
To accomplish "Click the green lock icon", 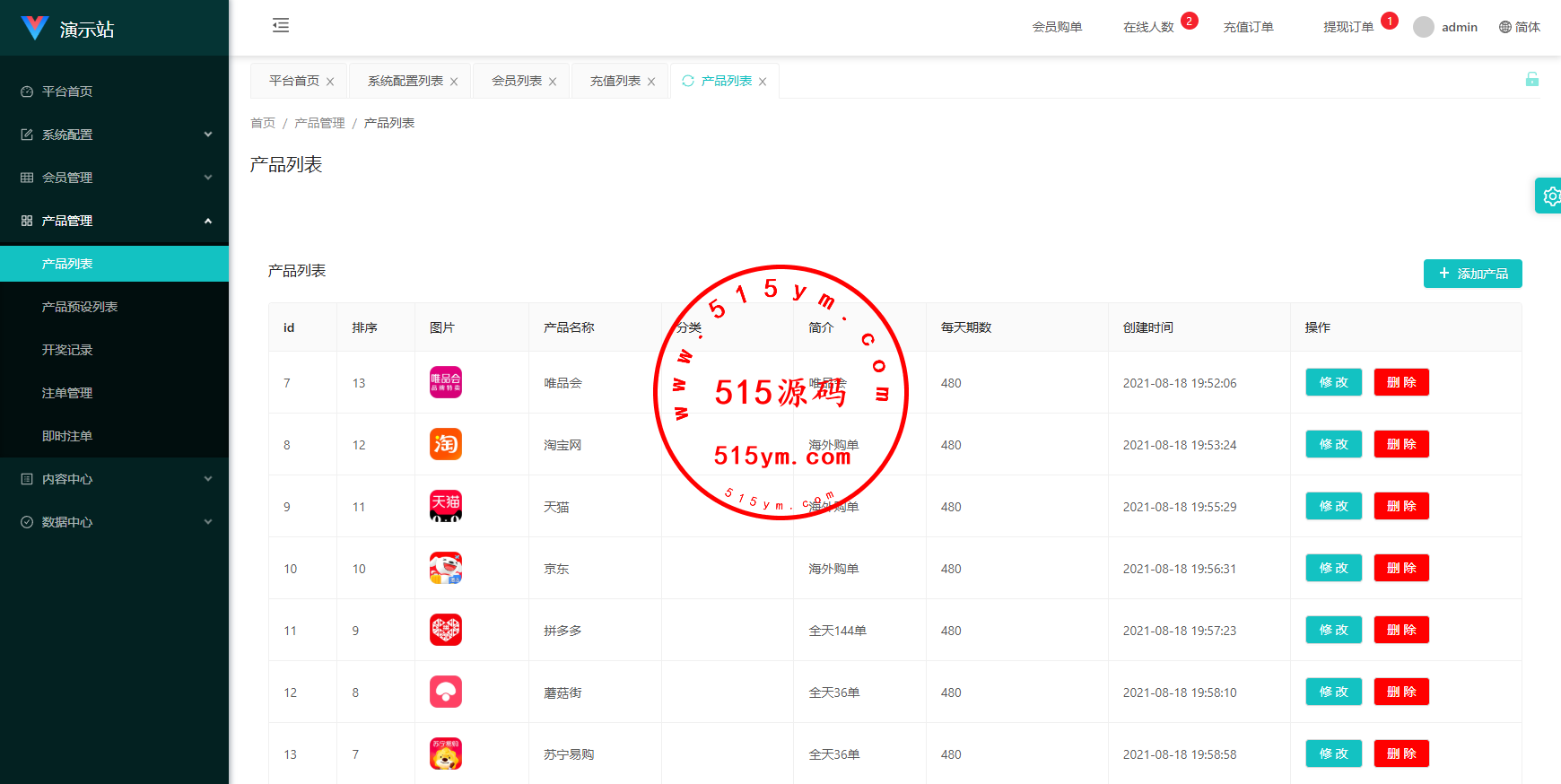I will (1532, 80).
